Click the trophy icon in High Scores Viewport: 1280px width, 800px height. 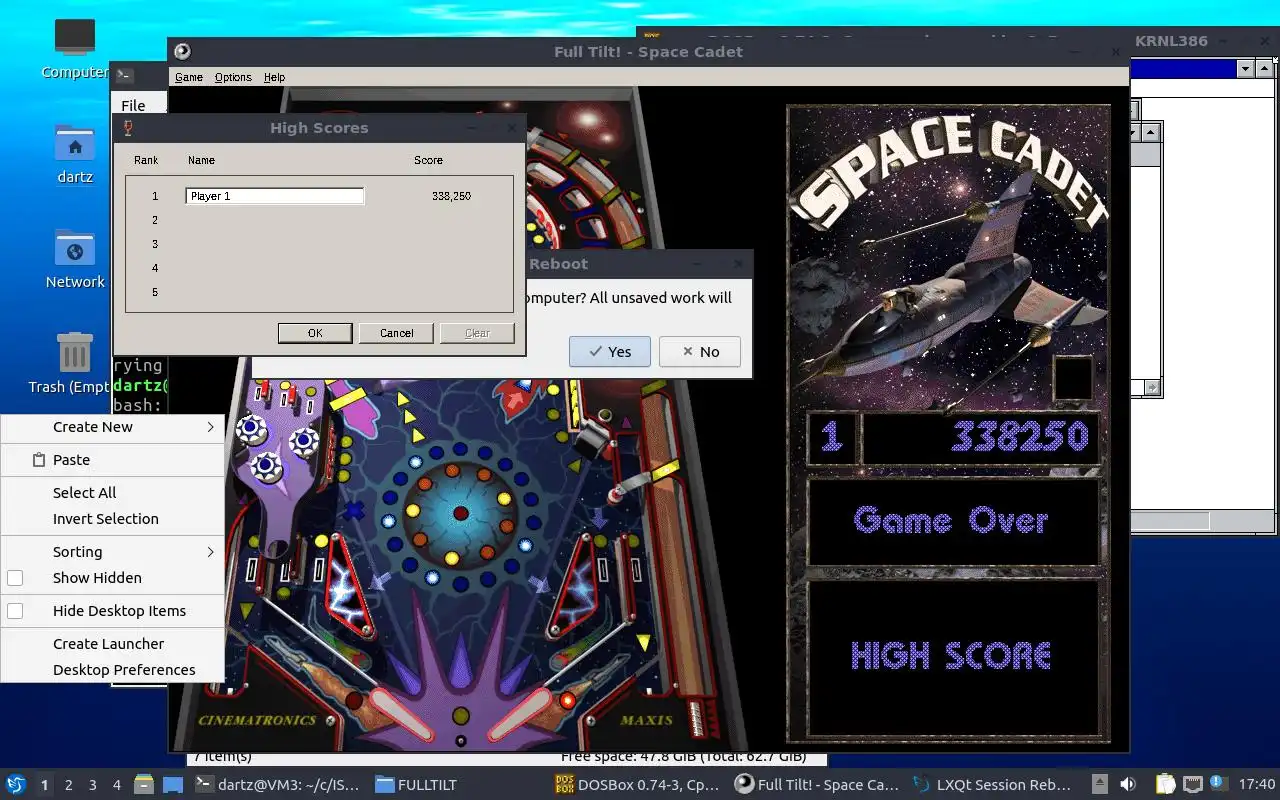pyautogui.click(x=127, y=128)
